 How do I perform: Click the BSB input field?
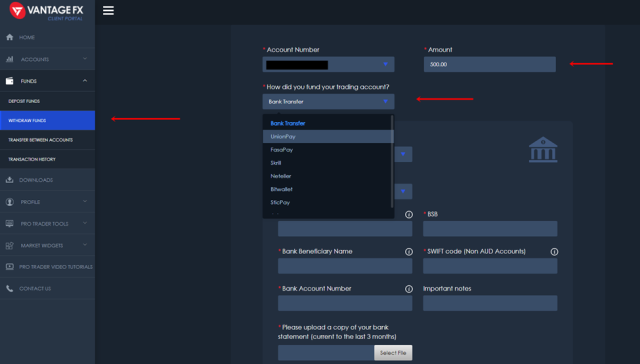(x=490, y=229)
